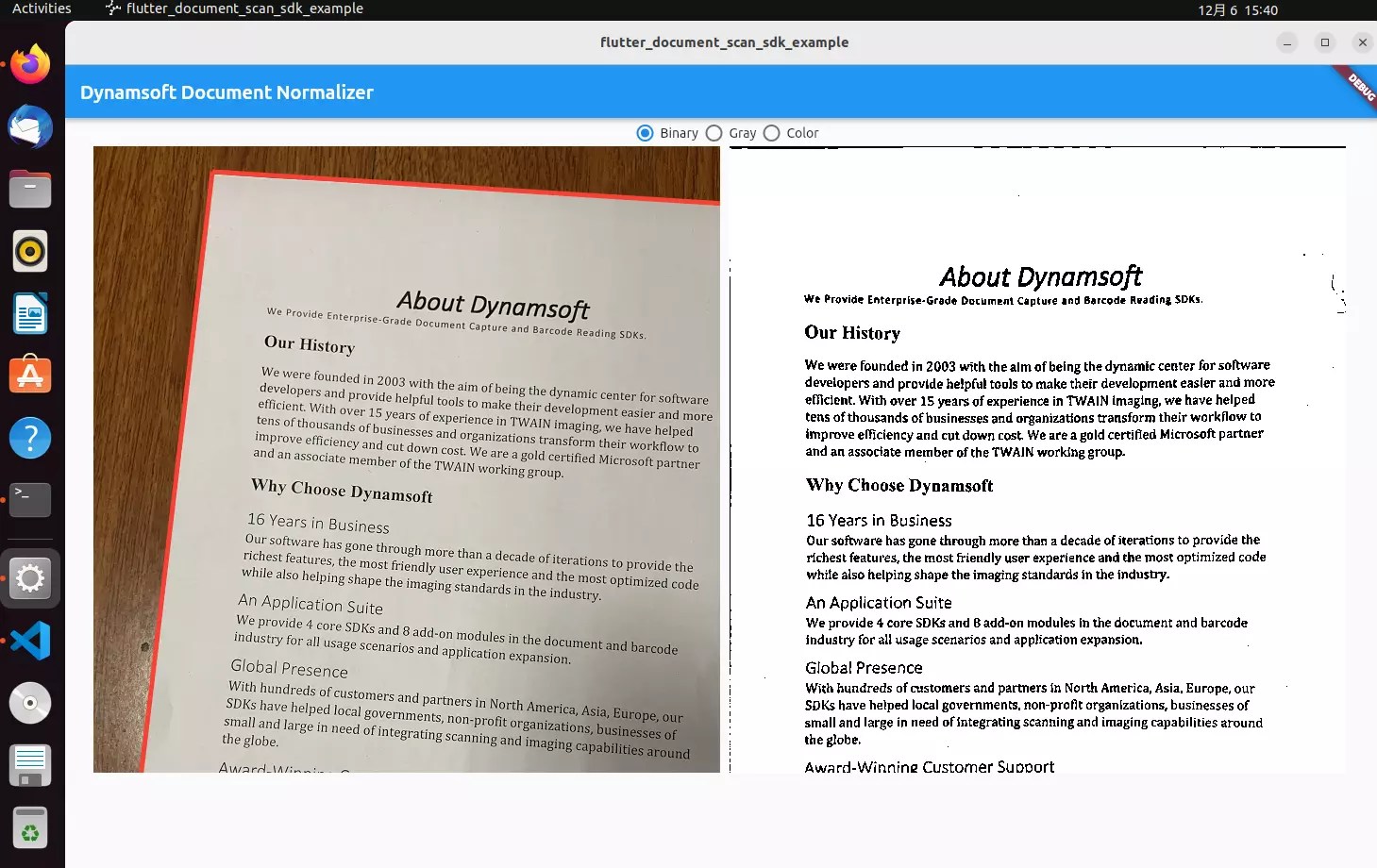The image size is (1377, 868).
Task: Click the Dynamsoft Document Normalizer header
Action: pos(227,92)
